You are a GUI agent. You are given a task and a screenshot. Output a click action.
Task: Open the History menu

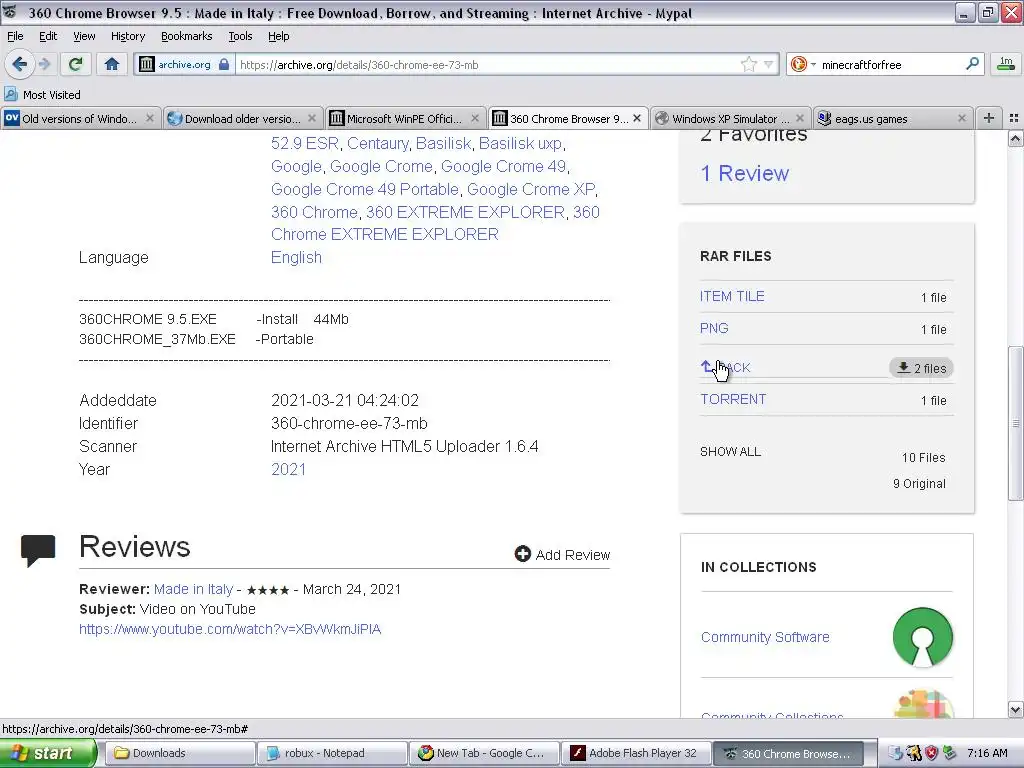click(x=127, y=36)
